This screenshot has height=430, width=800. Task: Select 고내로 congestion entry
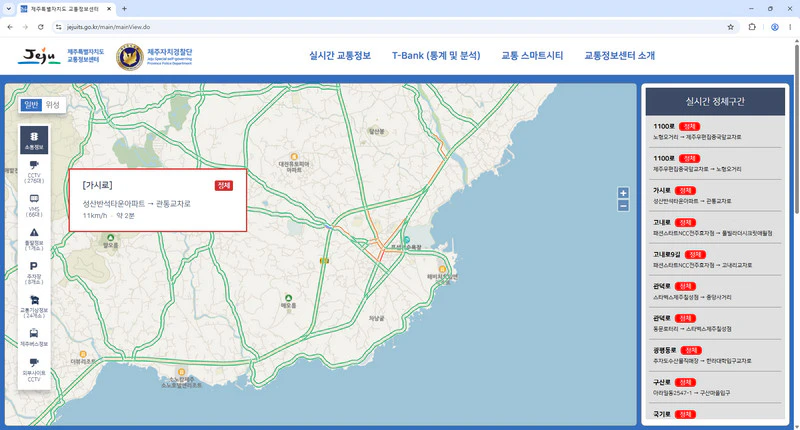click(x=715, y=227)
